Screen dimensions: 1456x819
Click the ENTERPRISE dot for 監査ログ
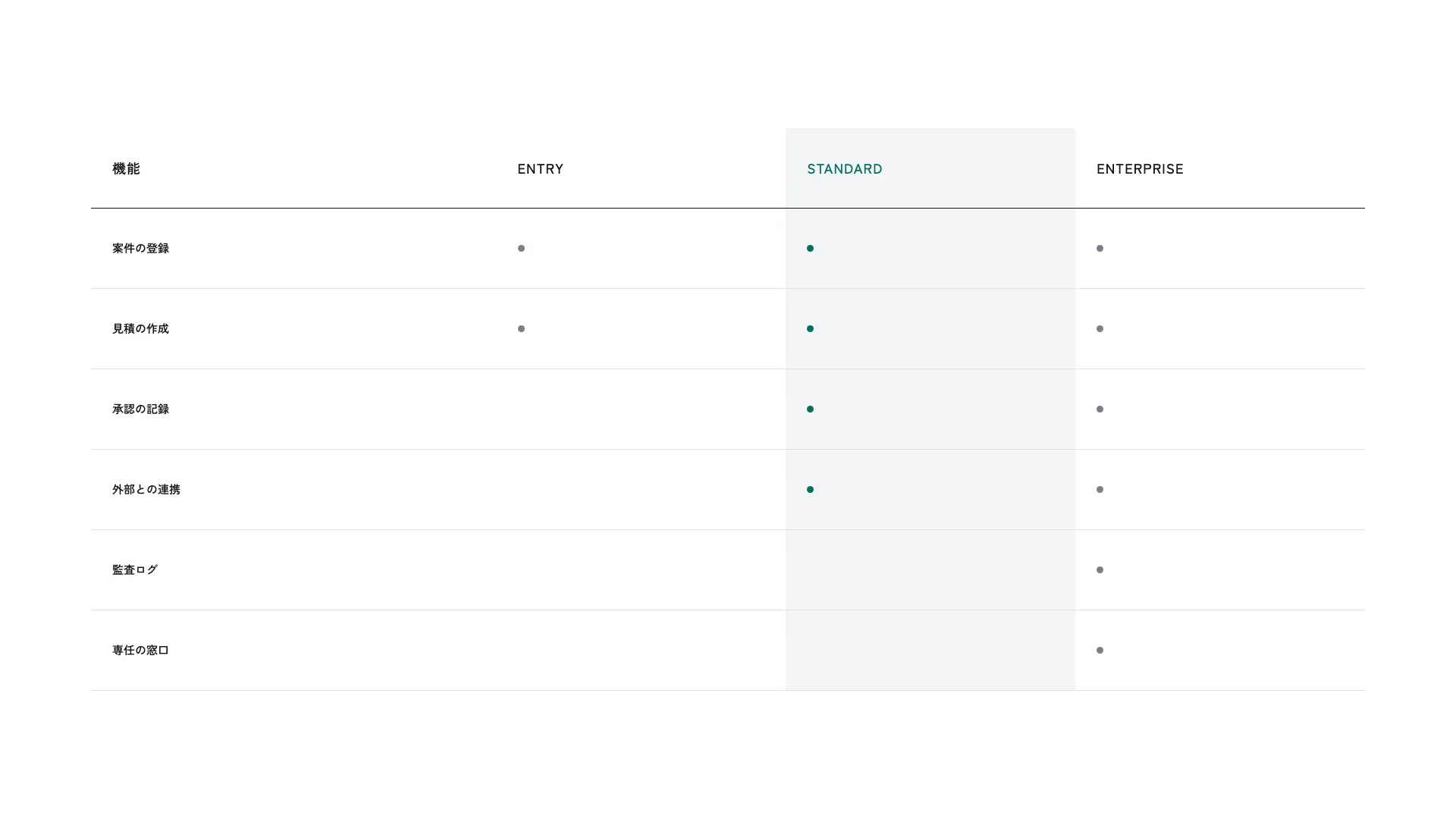[1100, 570]
